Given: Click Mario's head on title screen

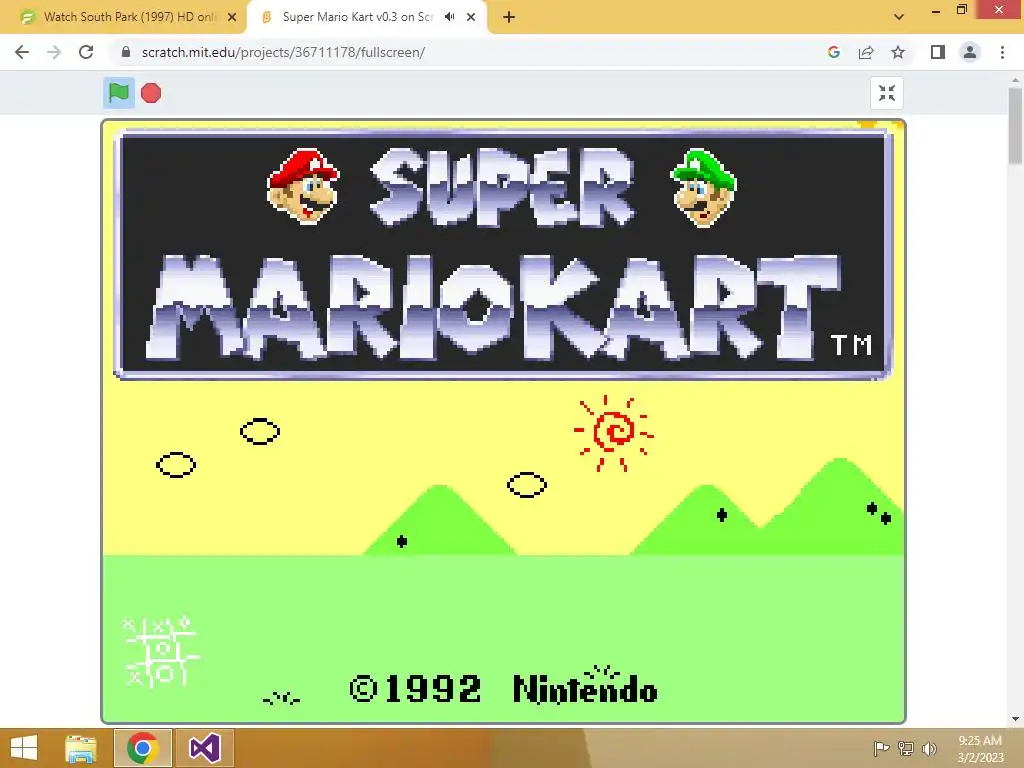Looking at the screenshot, I should 303,187.
